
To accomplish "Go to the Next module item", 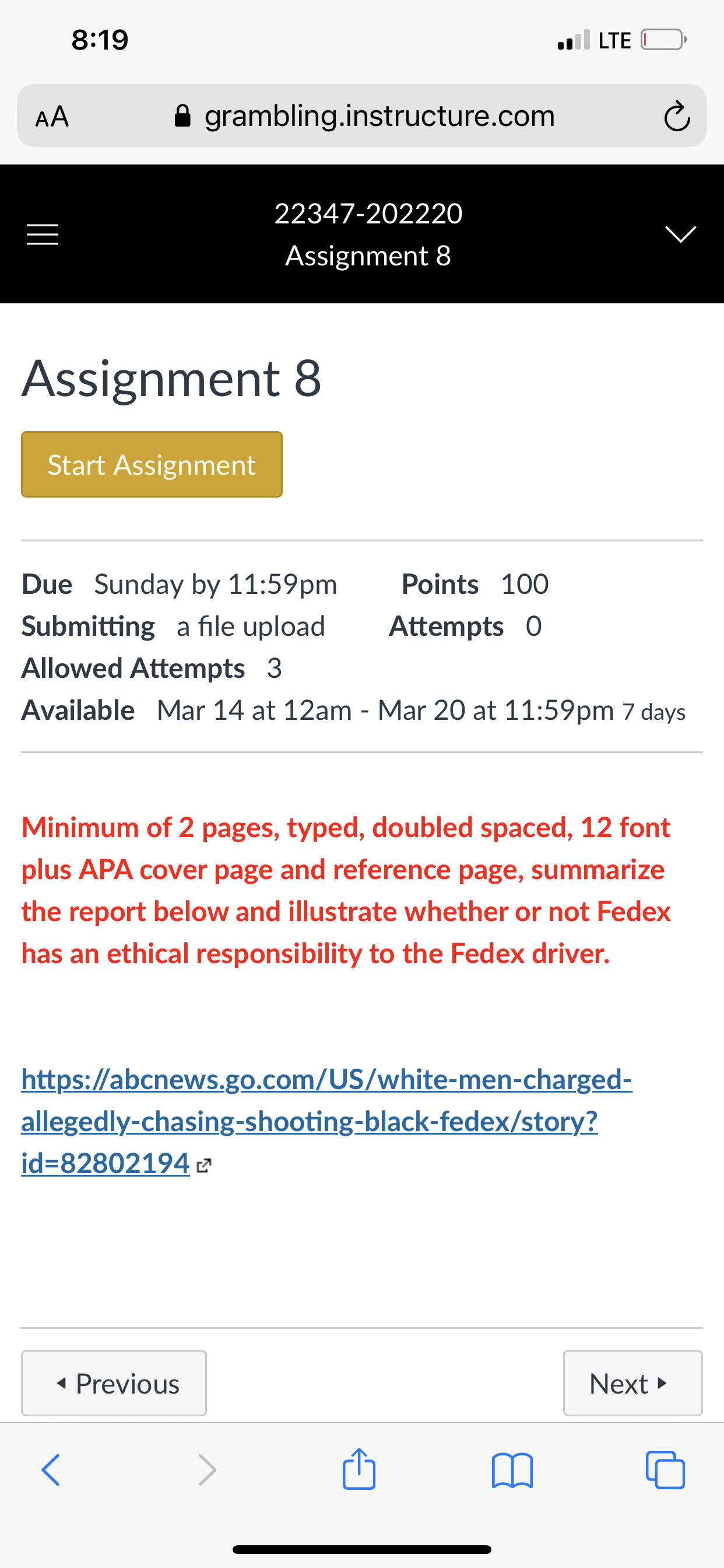I will [632, 1383].
